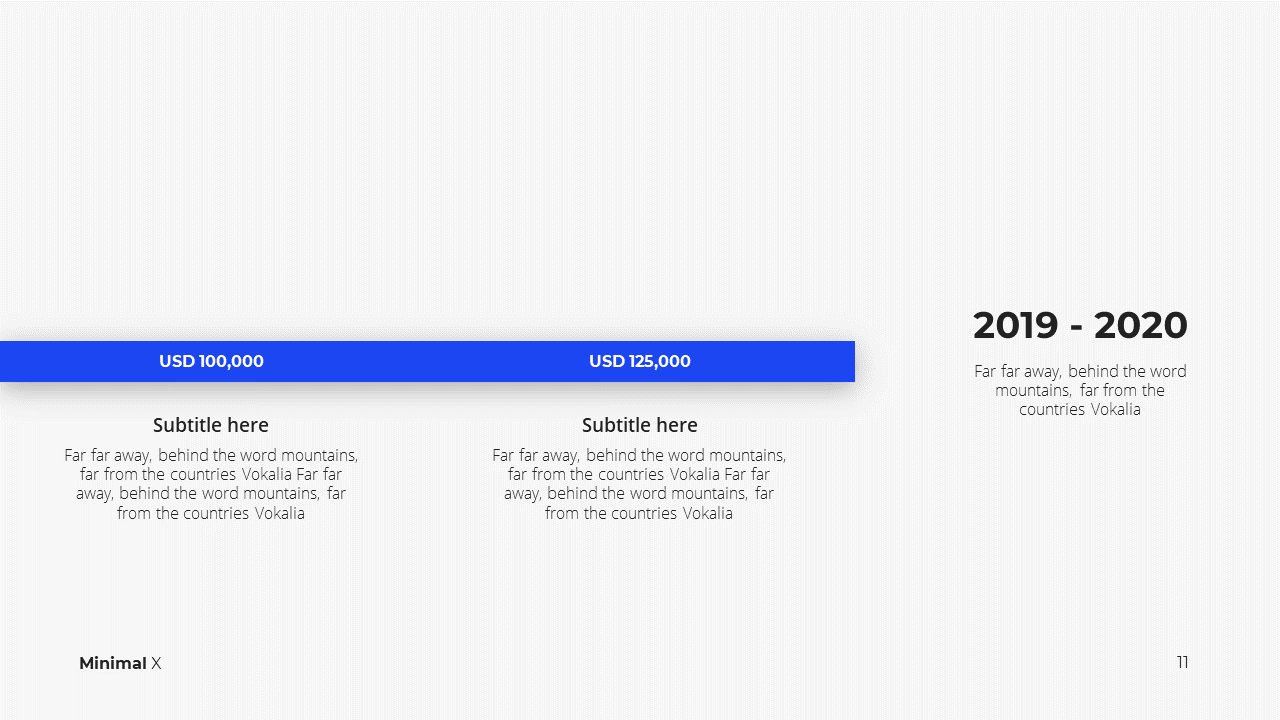Select the paragraph under the left subtitle
This screenshot has width=1280, height=720.
211,484
